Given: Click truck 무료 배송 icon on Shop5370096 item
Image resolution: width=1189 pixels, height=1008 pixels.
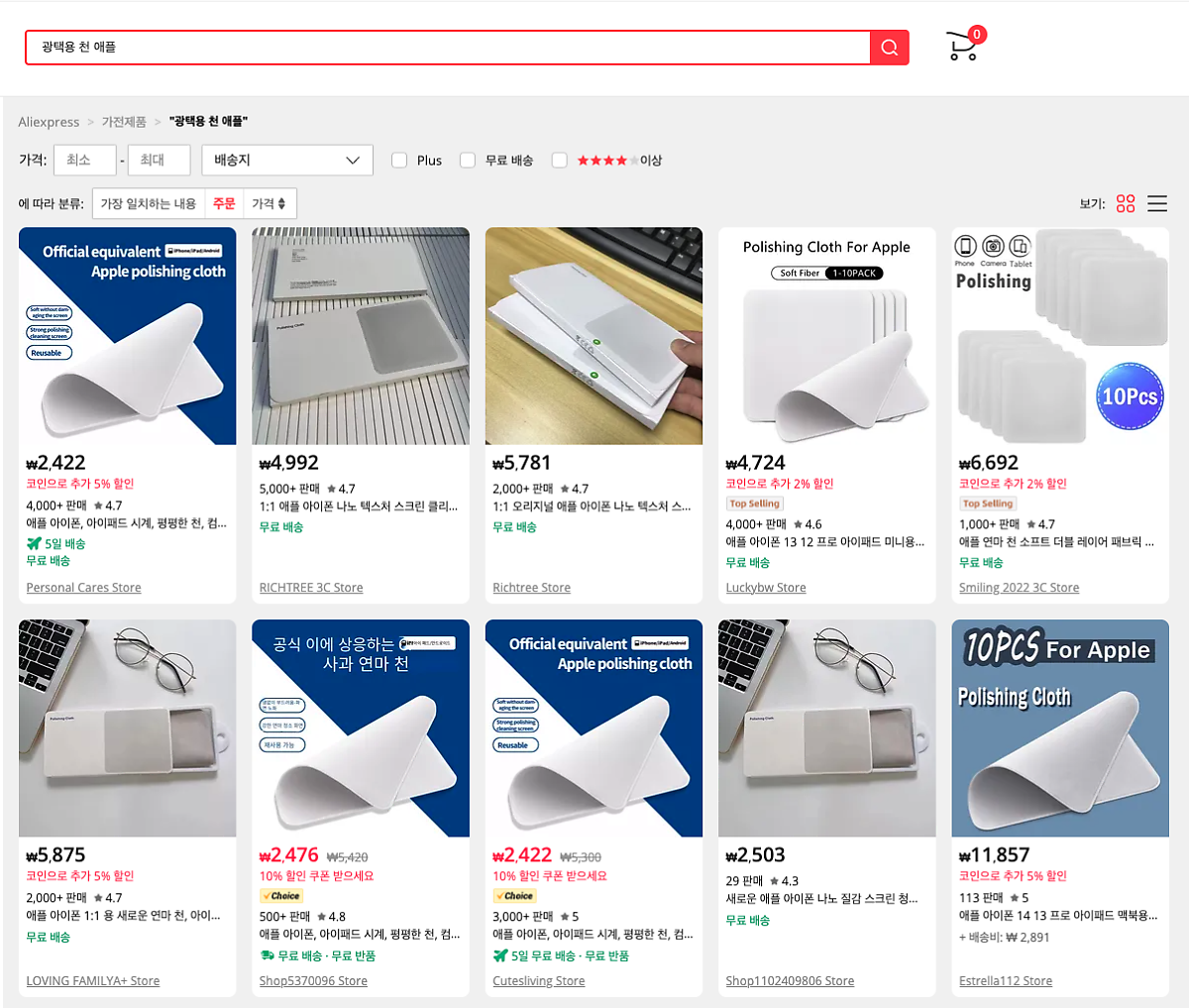Looking at the screenshot, I should pos(268,955).
